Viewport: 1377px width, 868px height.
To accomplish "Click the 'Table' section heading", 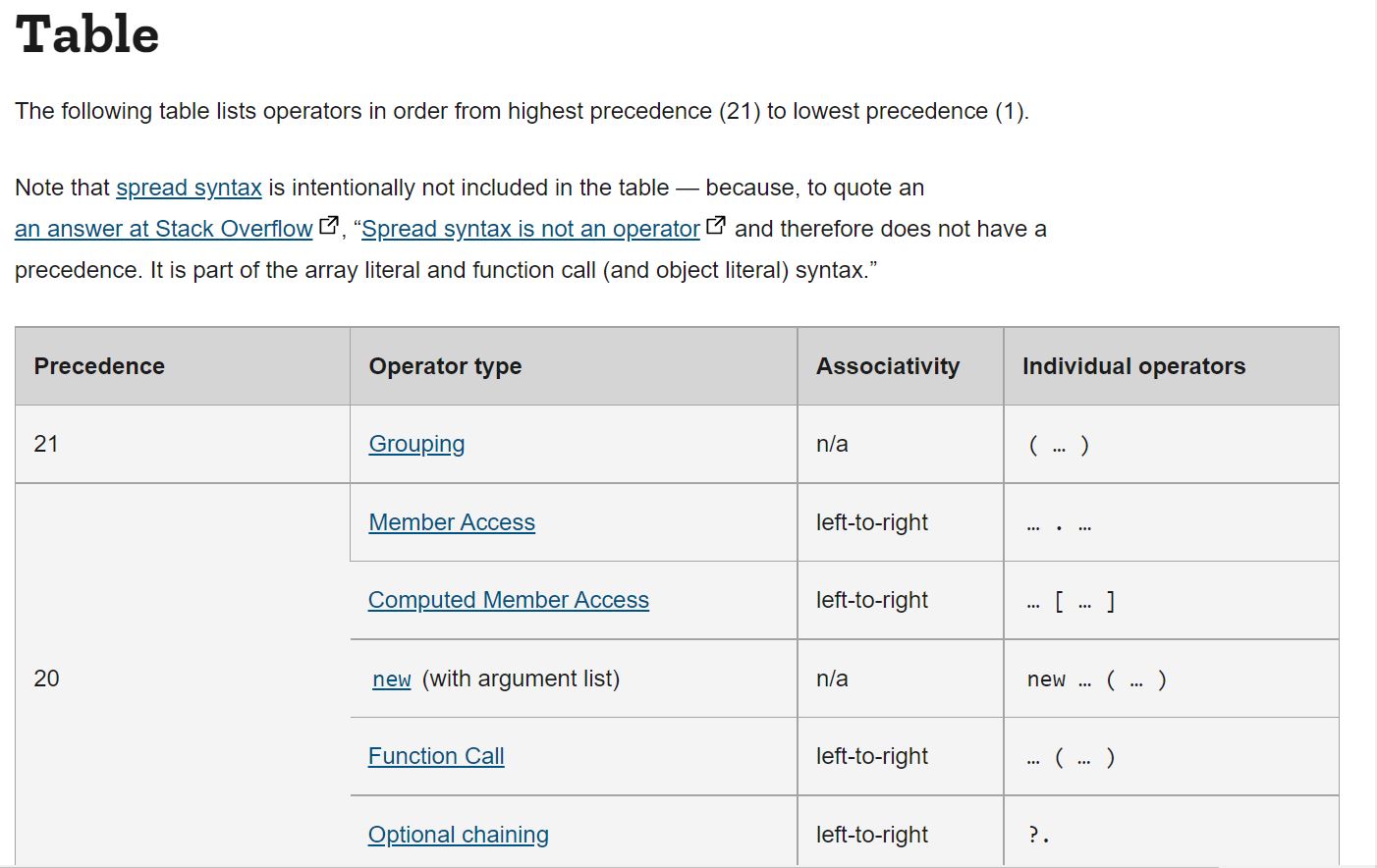I will click(x=87, y=35).
